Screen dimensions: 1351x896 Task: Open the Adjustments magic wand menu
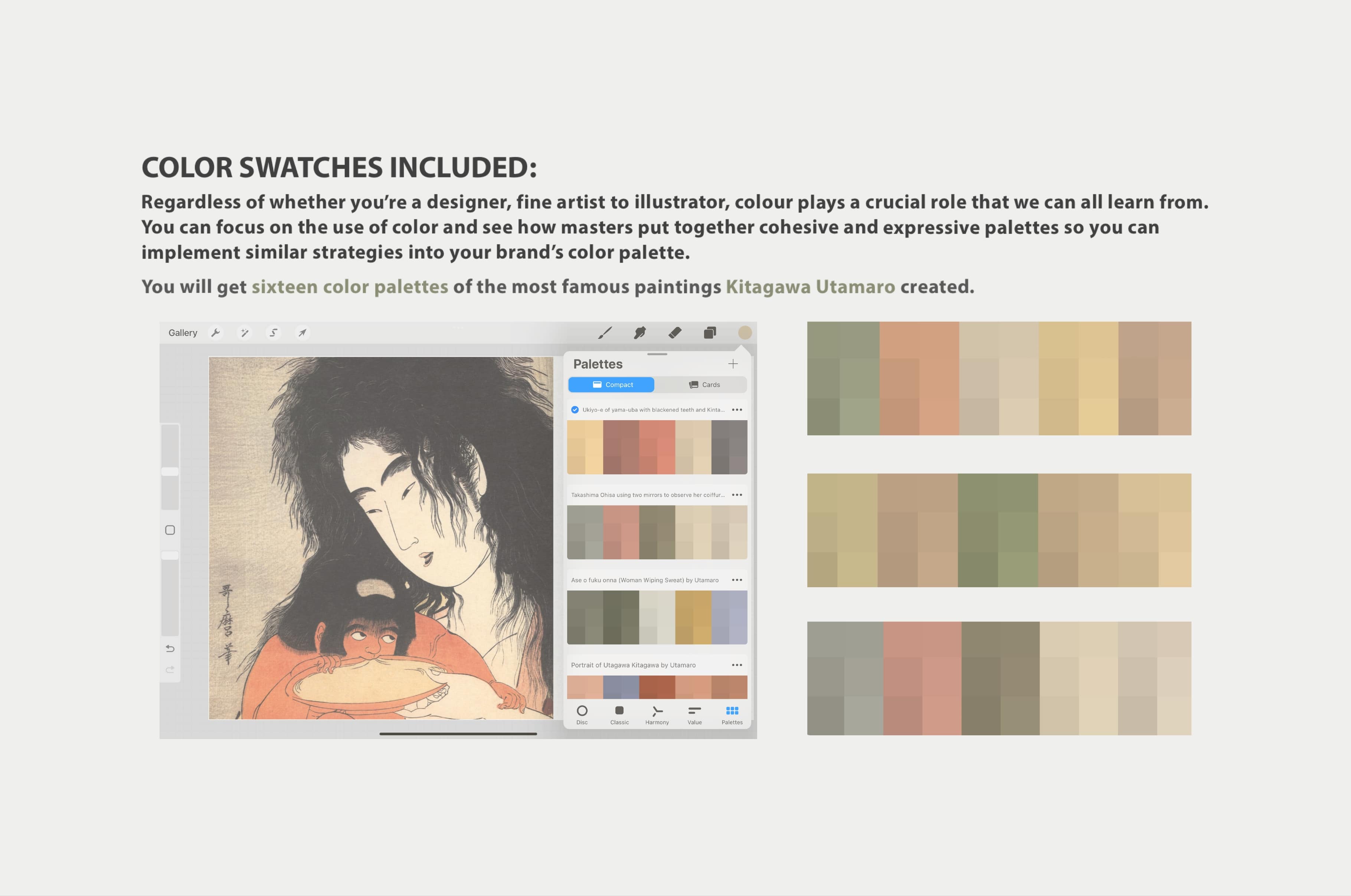point(245,333)
